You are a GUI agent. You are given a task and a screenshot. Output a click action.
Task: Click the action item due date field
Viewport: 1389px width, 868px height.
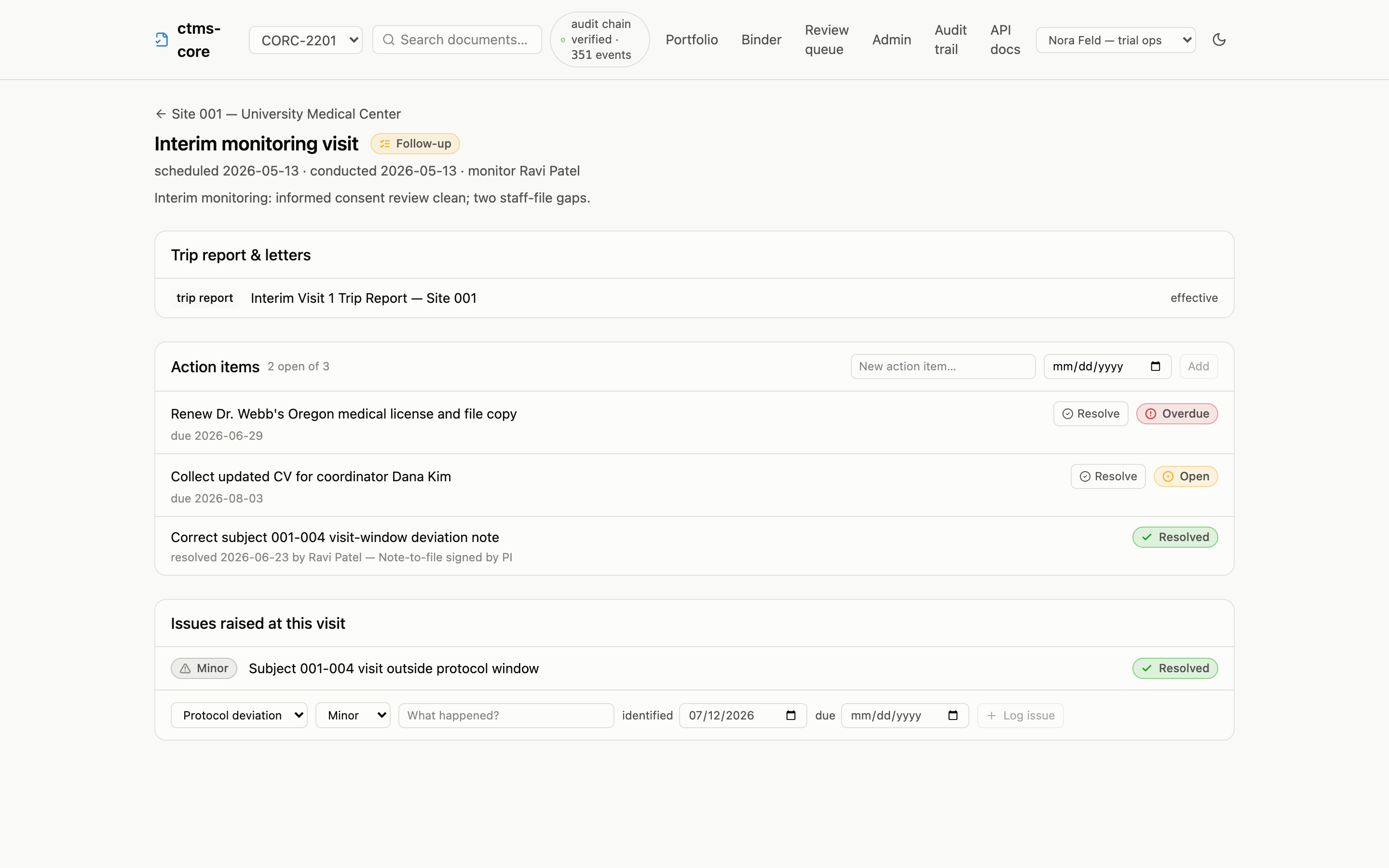click(x=1107, y=366)
